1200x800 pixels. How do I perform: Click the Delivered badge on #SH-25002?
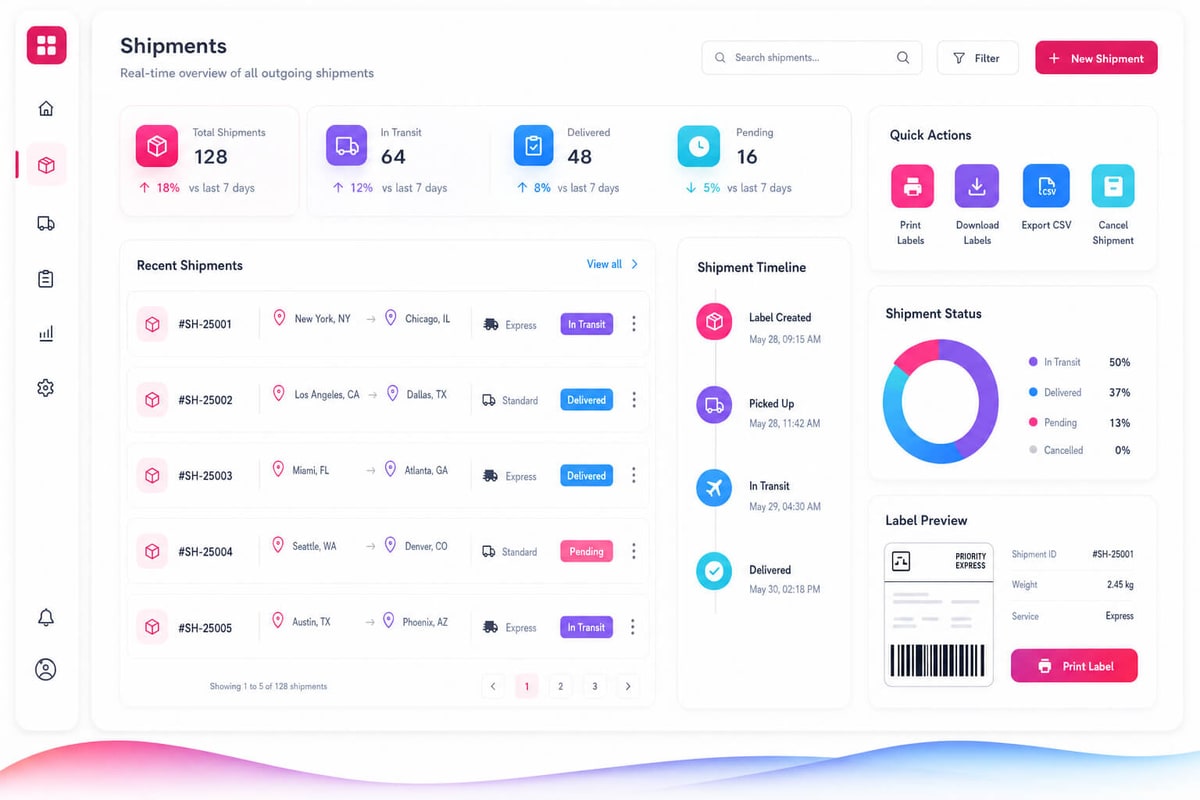coord(587,400)
